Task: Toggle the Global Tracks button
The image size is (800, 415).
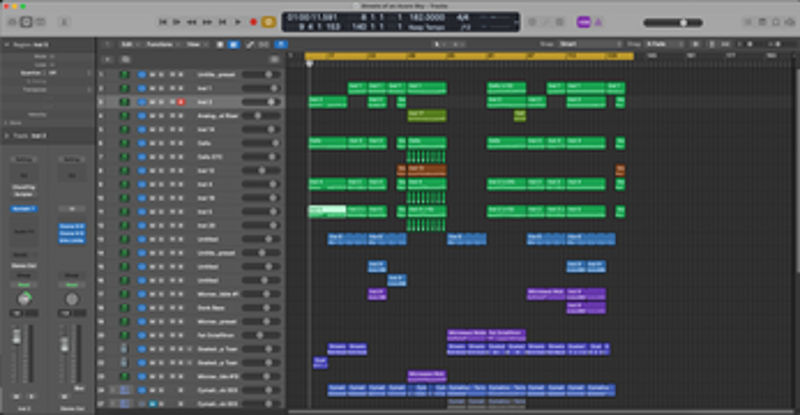Action: (274, 60)
